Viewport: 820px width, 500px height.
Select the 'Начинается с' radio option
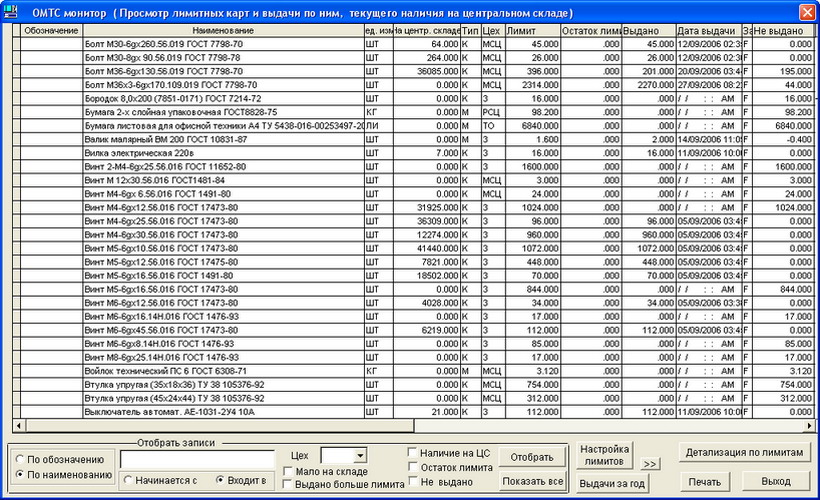click(x=128, y=480)
